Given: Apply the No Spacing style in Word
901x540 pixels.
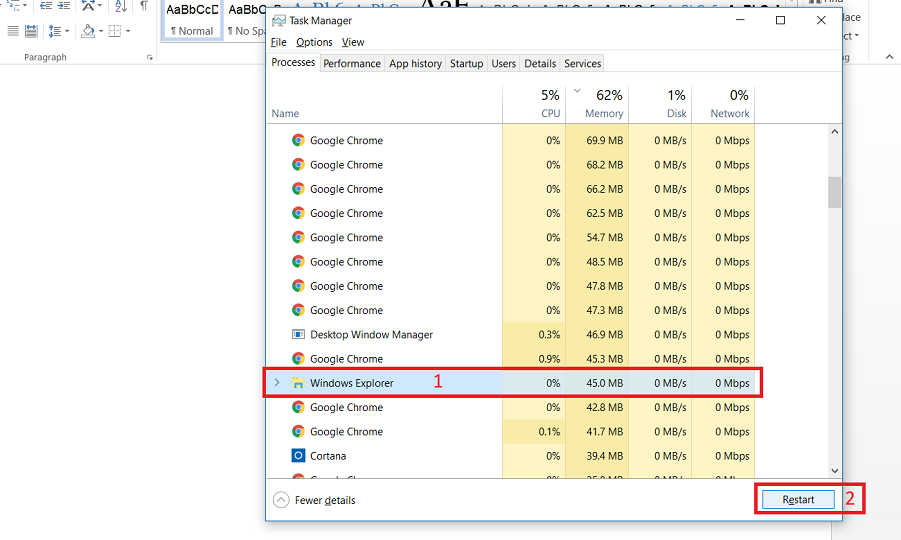Looking at the screenshot, I should click(246, 20).
